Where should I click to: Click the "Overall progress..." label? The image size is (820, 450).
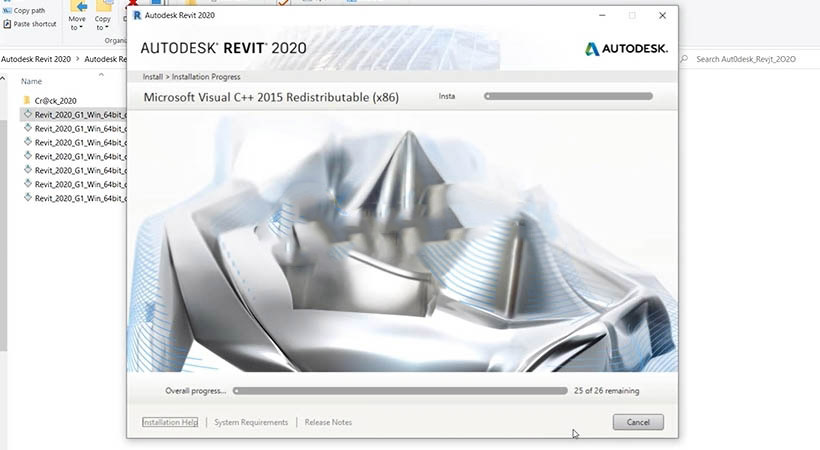pyautogui.click(x=196, y=391)
